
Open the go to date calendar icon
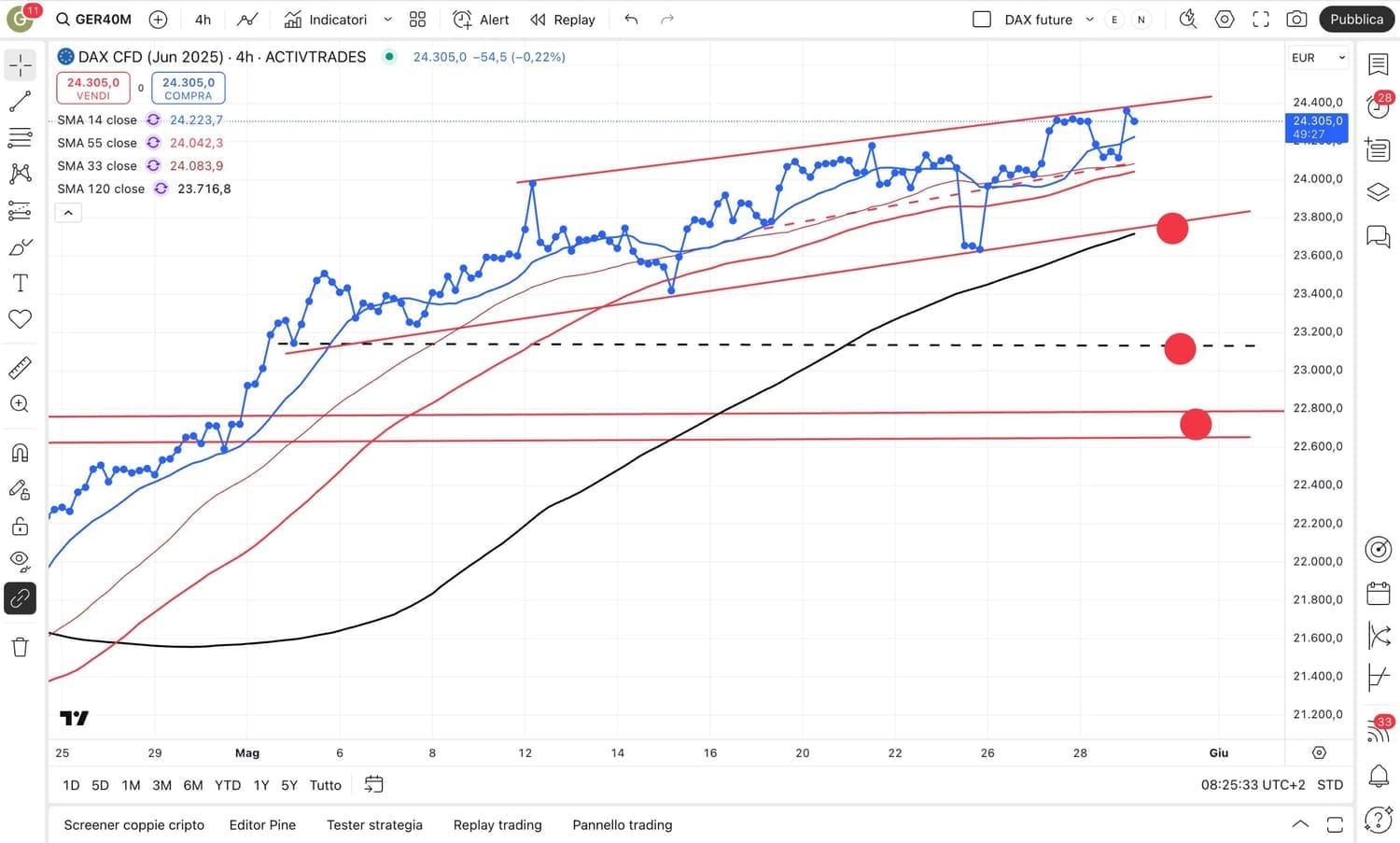pos(373,785)
